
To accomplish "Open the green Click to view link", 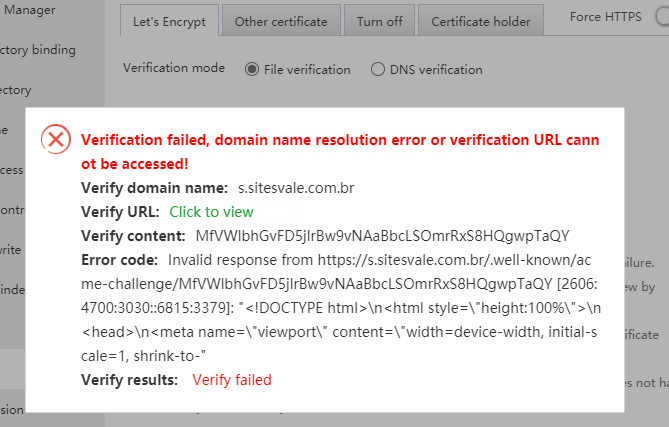I will pos(211,212).
